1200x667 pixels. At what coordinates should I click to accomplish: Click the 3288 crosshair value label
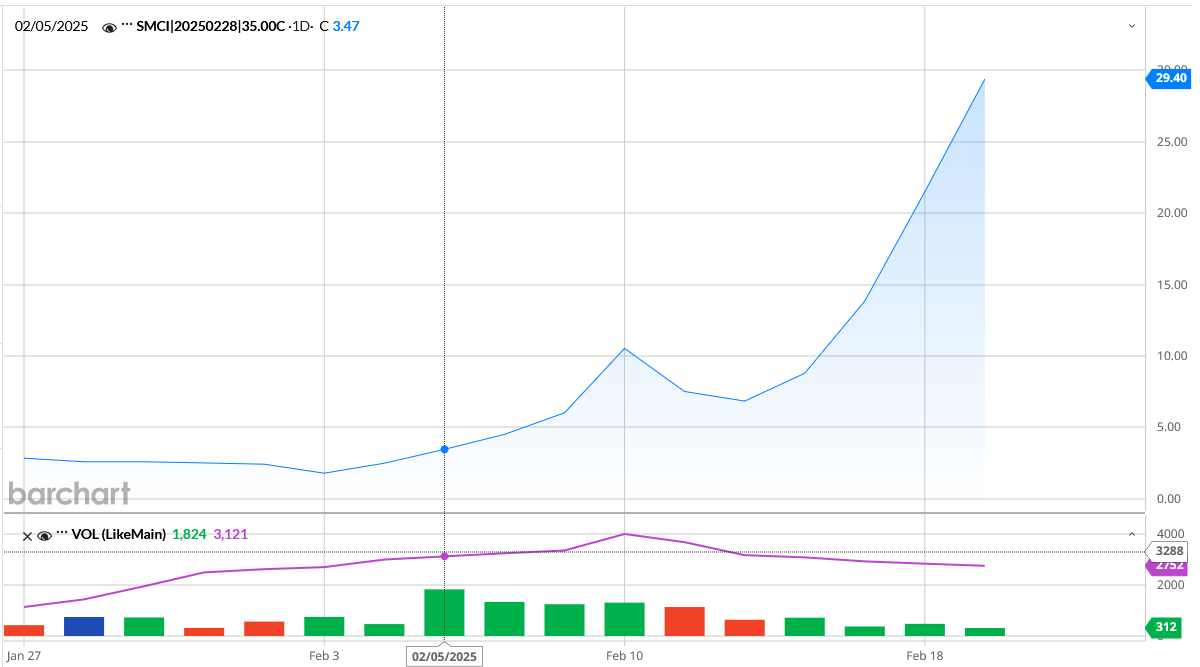1169,551
